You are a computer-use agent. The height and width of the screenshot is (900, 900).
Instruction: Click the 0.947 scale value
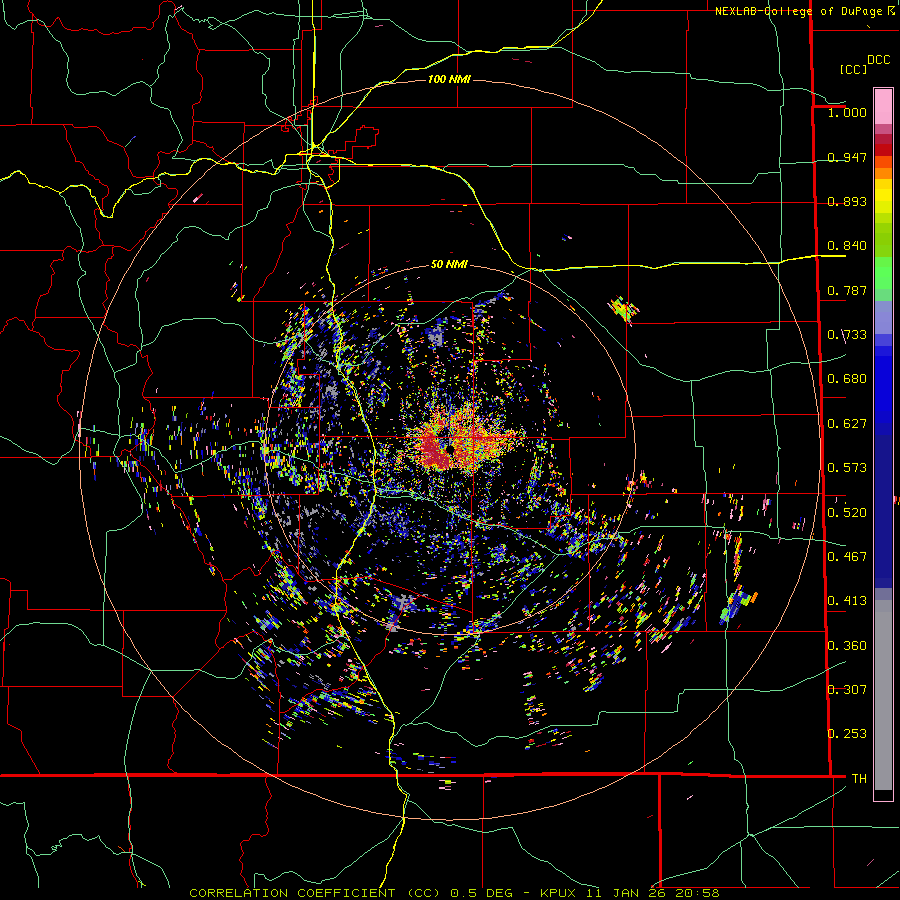pyautogui.click(x=847, y=157)
